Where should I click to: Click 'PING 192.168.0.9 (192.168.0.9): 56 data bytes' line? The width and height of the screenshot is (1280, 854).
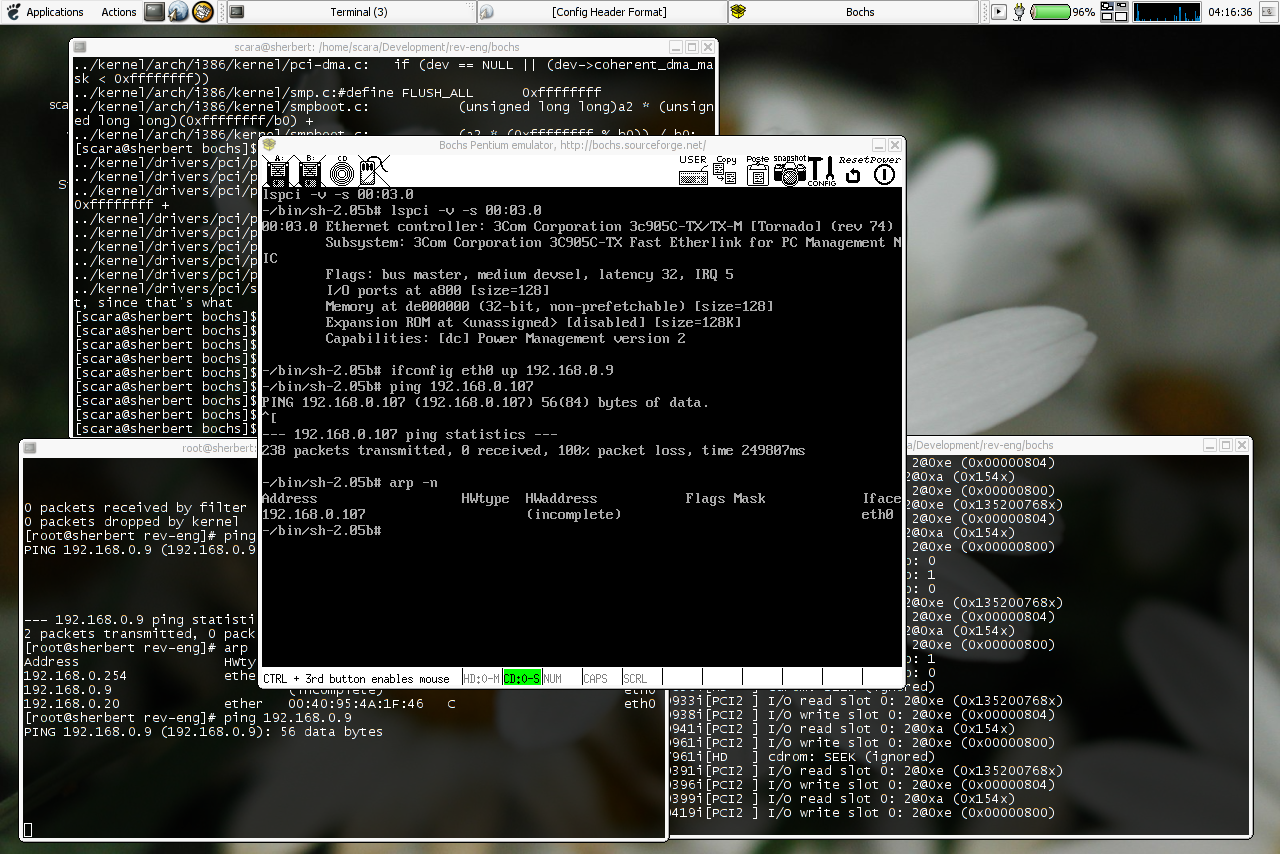coord(203,731)
